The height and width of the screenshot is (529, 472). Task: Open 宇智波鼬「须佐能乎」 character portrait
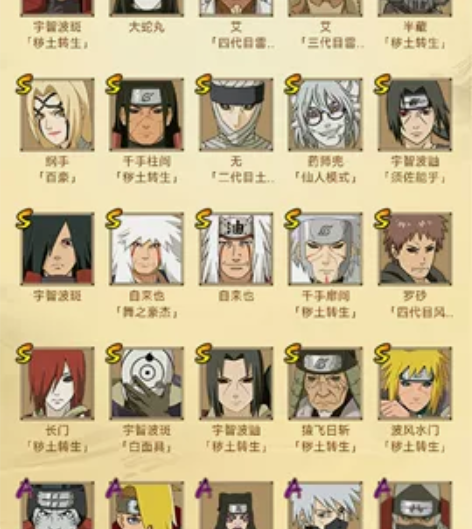pos(415,115)
